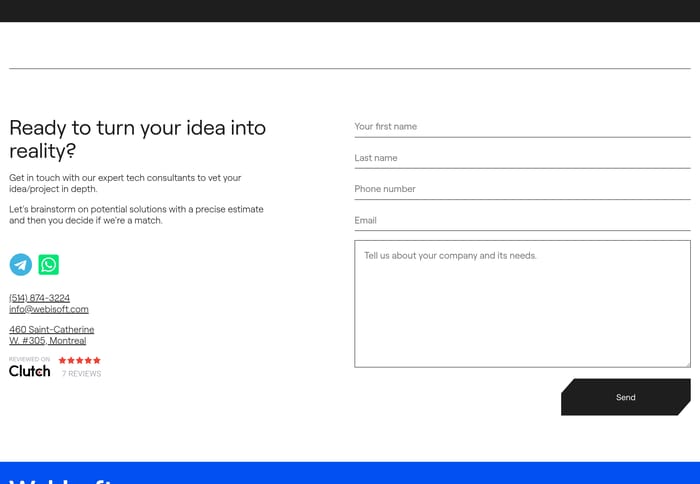700x484 pixels.
Task: Click into the 'Phone number' field
Action: click(522, 189)
